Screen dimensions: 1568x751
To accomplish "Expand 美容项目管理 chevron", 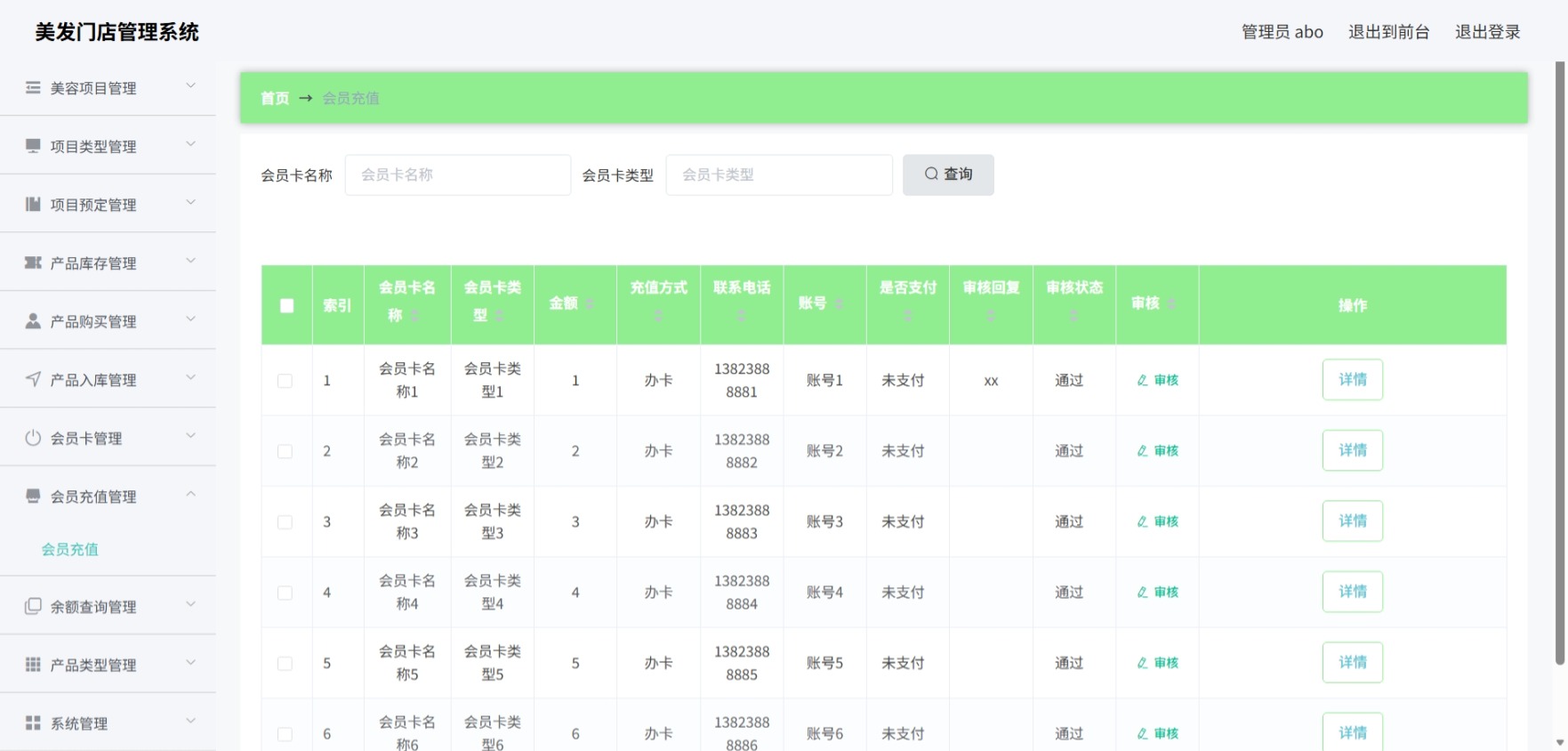I will click(190, 85).
